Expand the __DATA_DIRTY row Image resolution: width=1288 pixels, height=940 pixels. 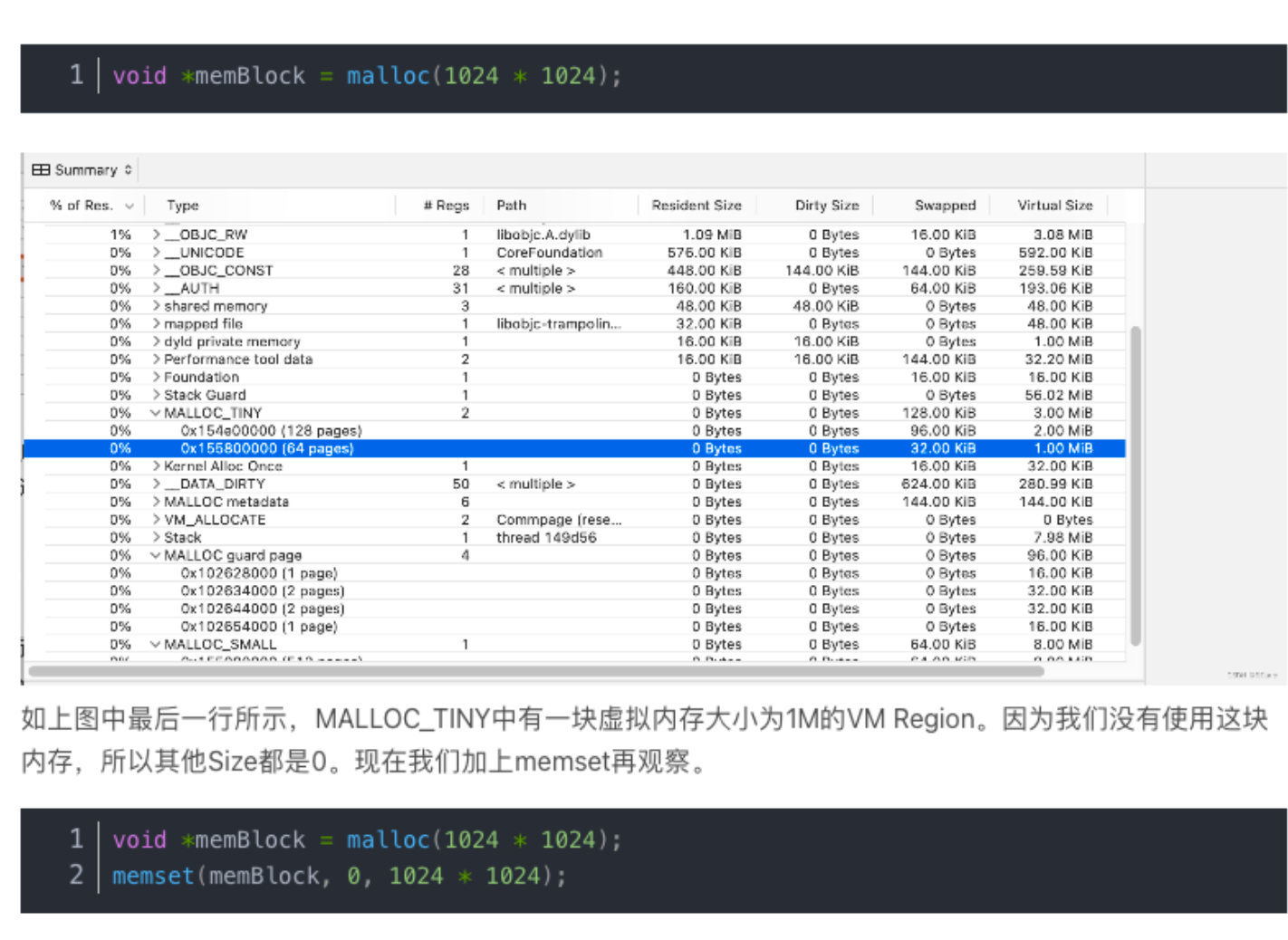coord(156,484)
